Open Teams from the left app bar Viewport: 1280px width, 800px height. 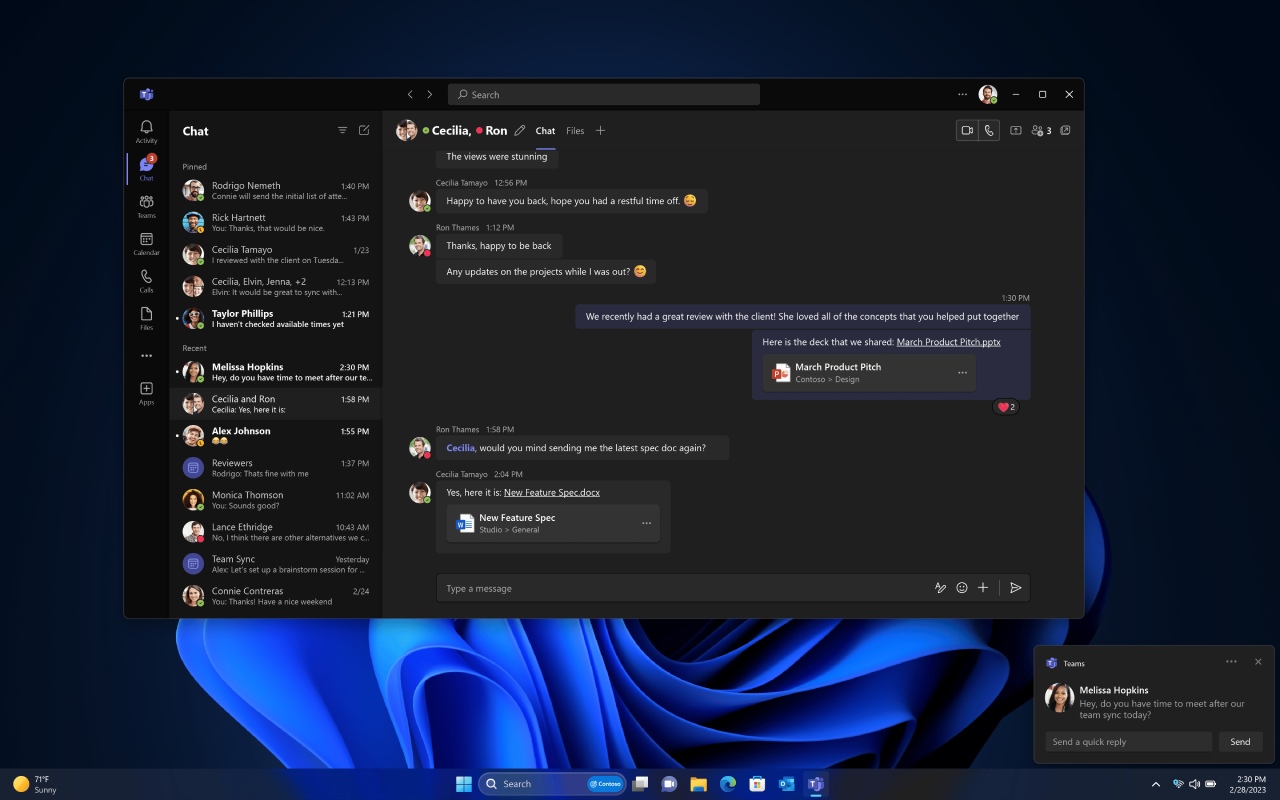(146, 206)
